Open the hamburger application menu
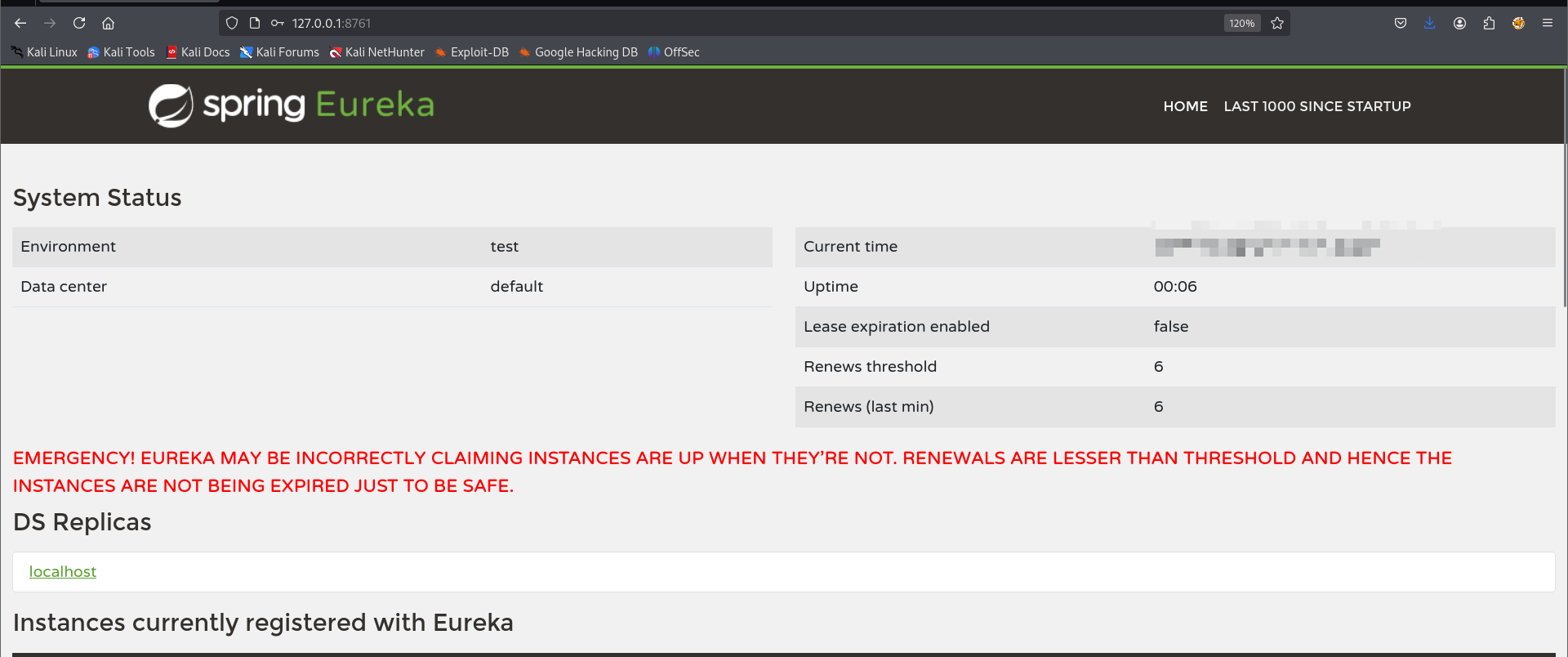 point(1548,23)
